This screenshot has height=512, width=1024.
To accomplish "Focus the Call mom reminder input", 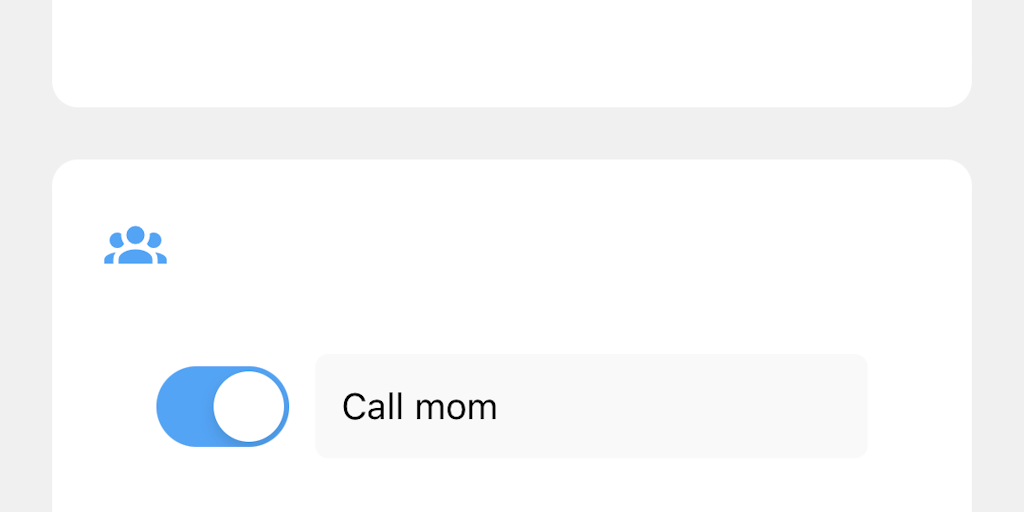I will [590, 406].
